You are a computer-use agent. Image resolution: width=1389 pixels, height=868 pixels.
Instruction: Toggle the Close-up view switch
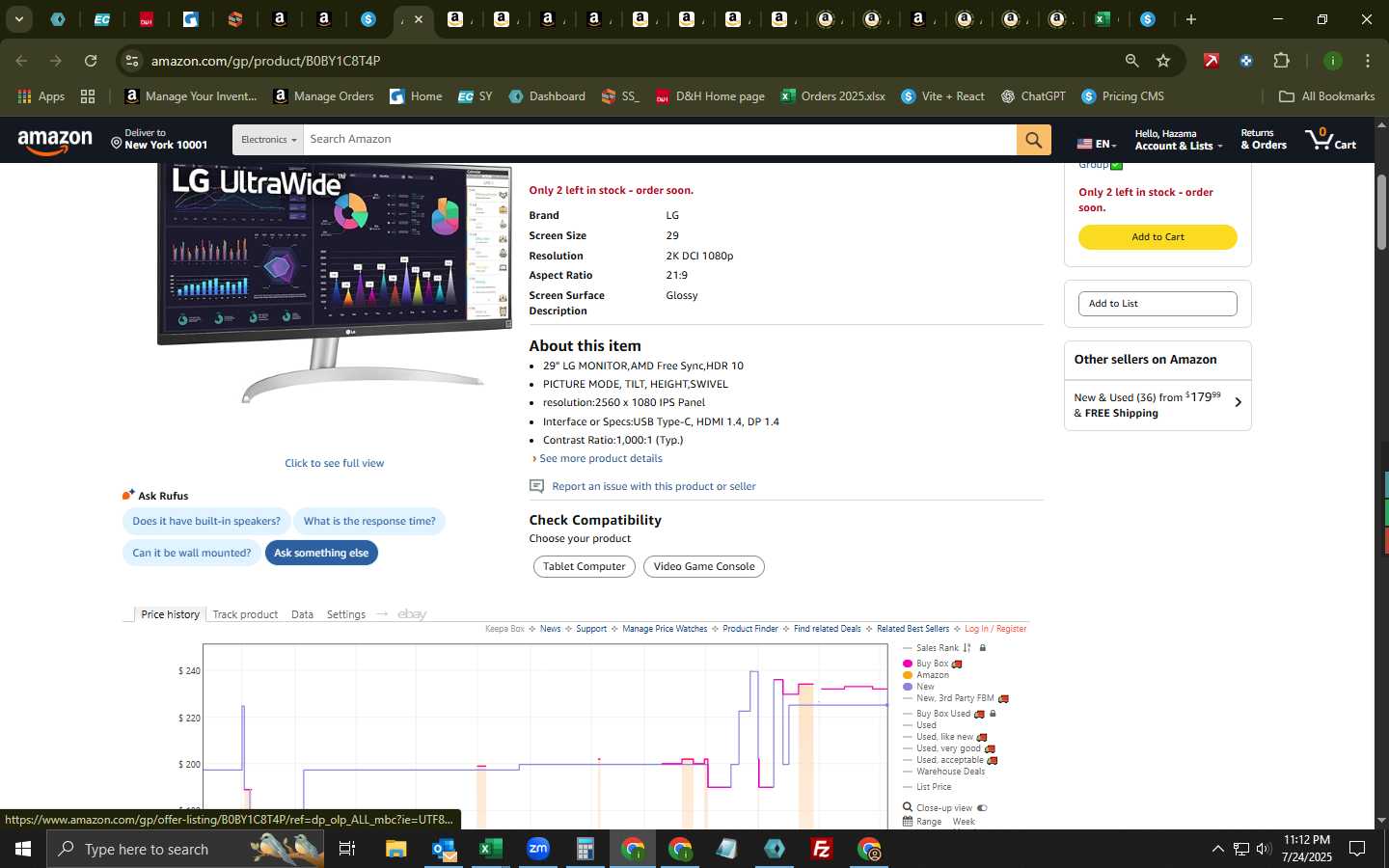coord(982,807)
